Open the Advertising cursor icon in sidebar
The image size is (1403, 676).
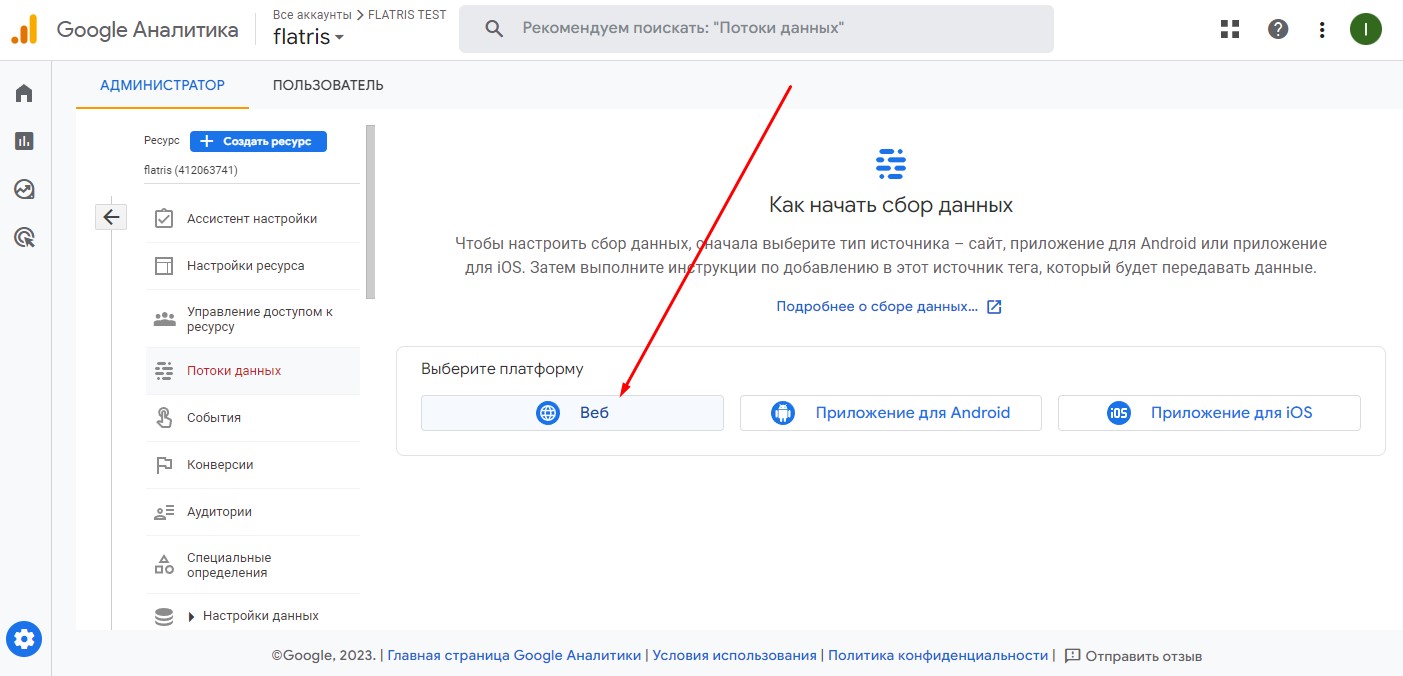point(24,237)
